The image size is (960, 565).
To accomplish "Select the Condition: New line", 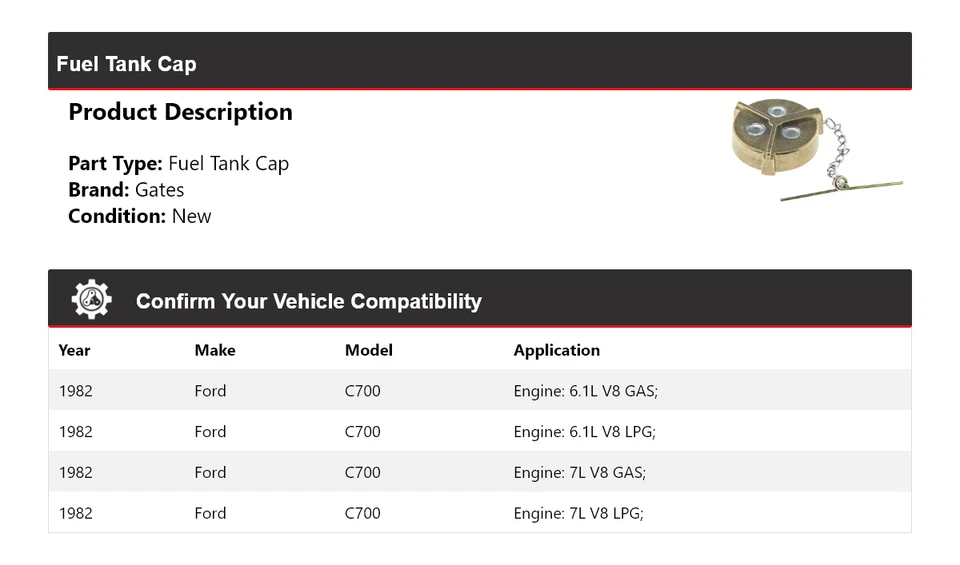I will [x=140, y=216].
